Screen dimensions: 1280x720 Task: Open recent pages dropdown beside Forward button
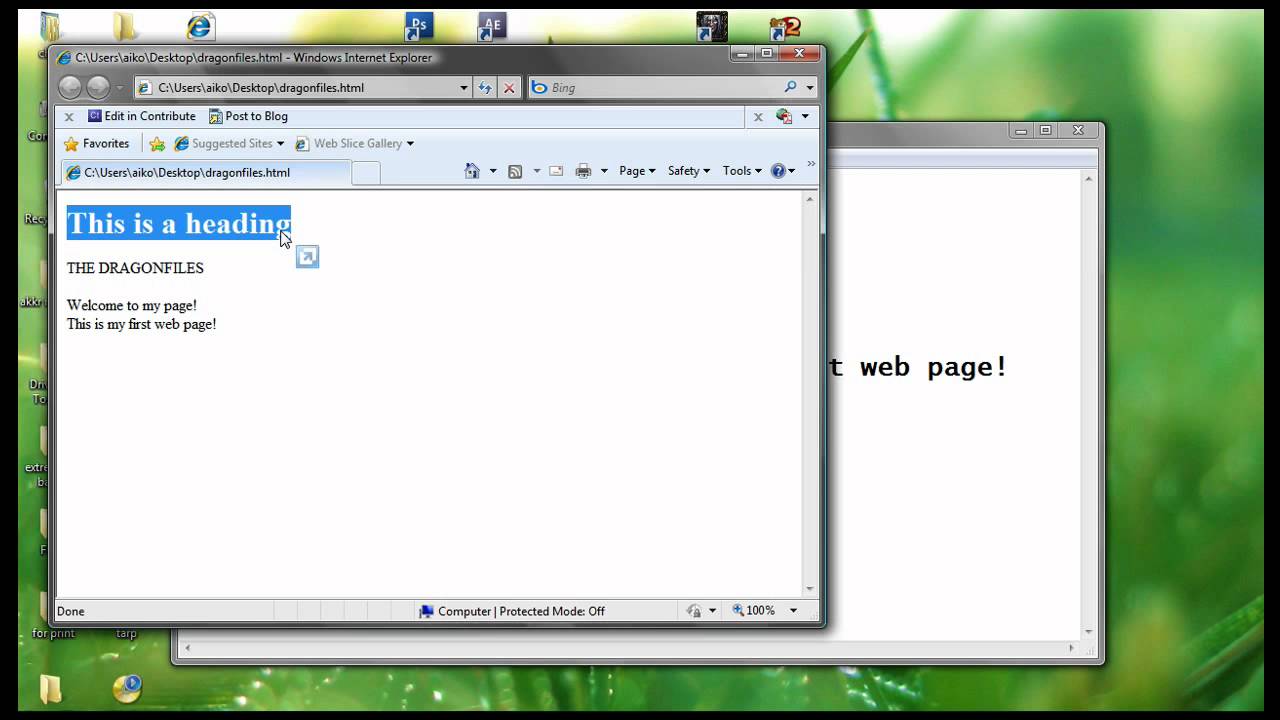120,88
